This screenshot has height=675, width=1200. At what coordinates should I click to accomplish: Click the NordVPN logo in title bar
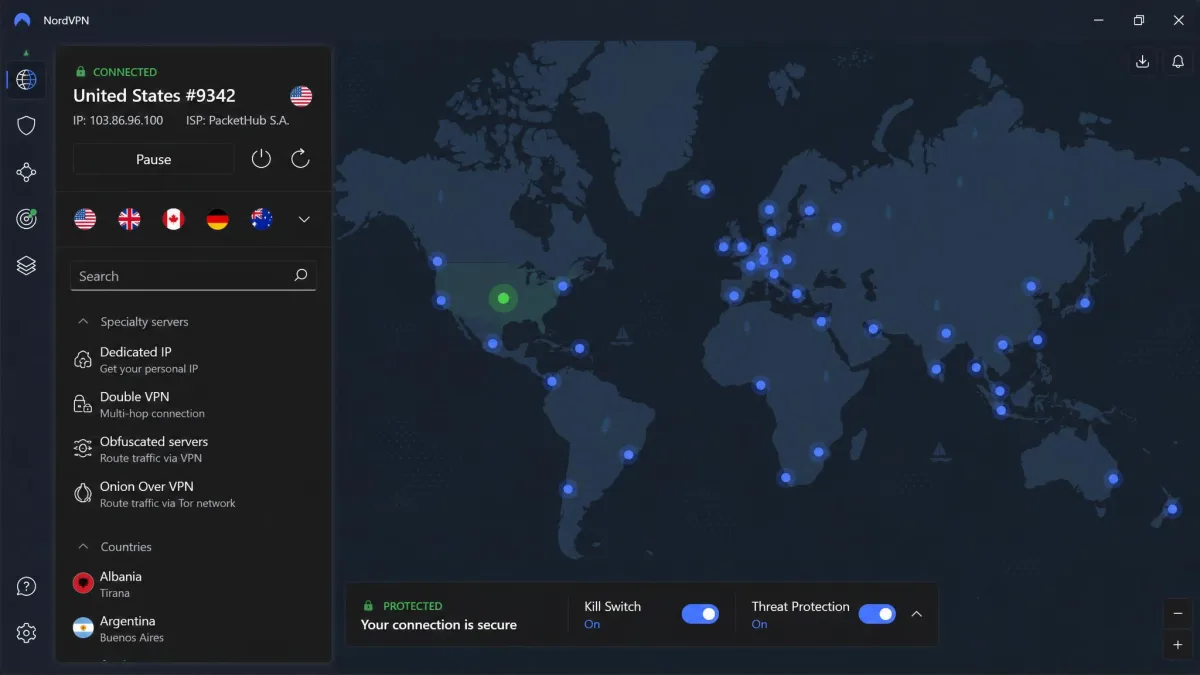[x=22, y=20]
